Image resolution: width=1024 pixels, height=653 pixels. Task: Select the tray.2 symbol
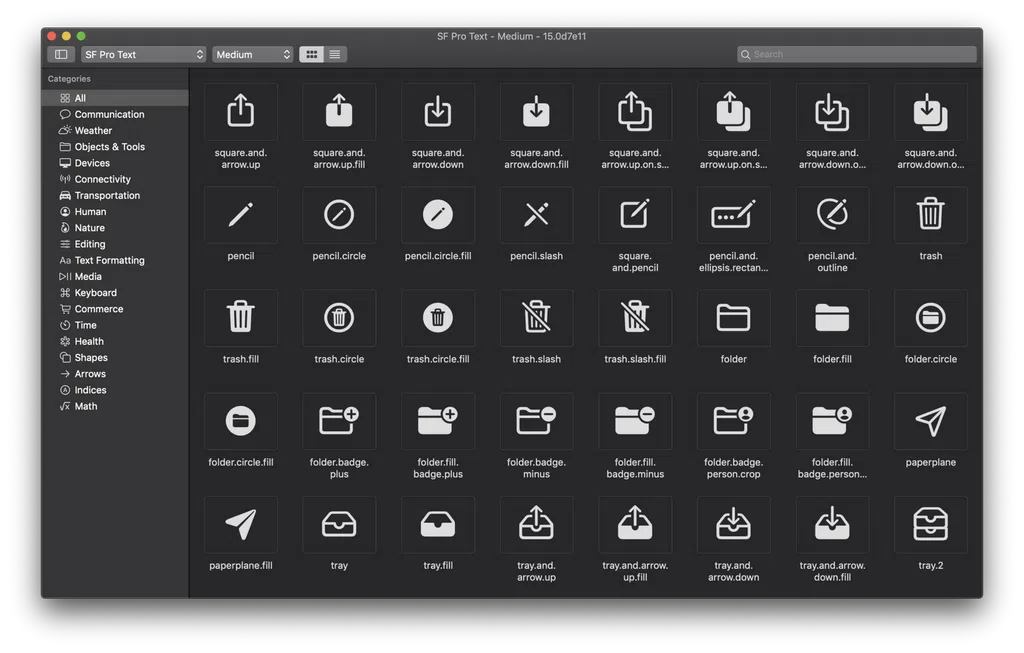pyautogui.click(x=931, y=524)
